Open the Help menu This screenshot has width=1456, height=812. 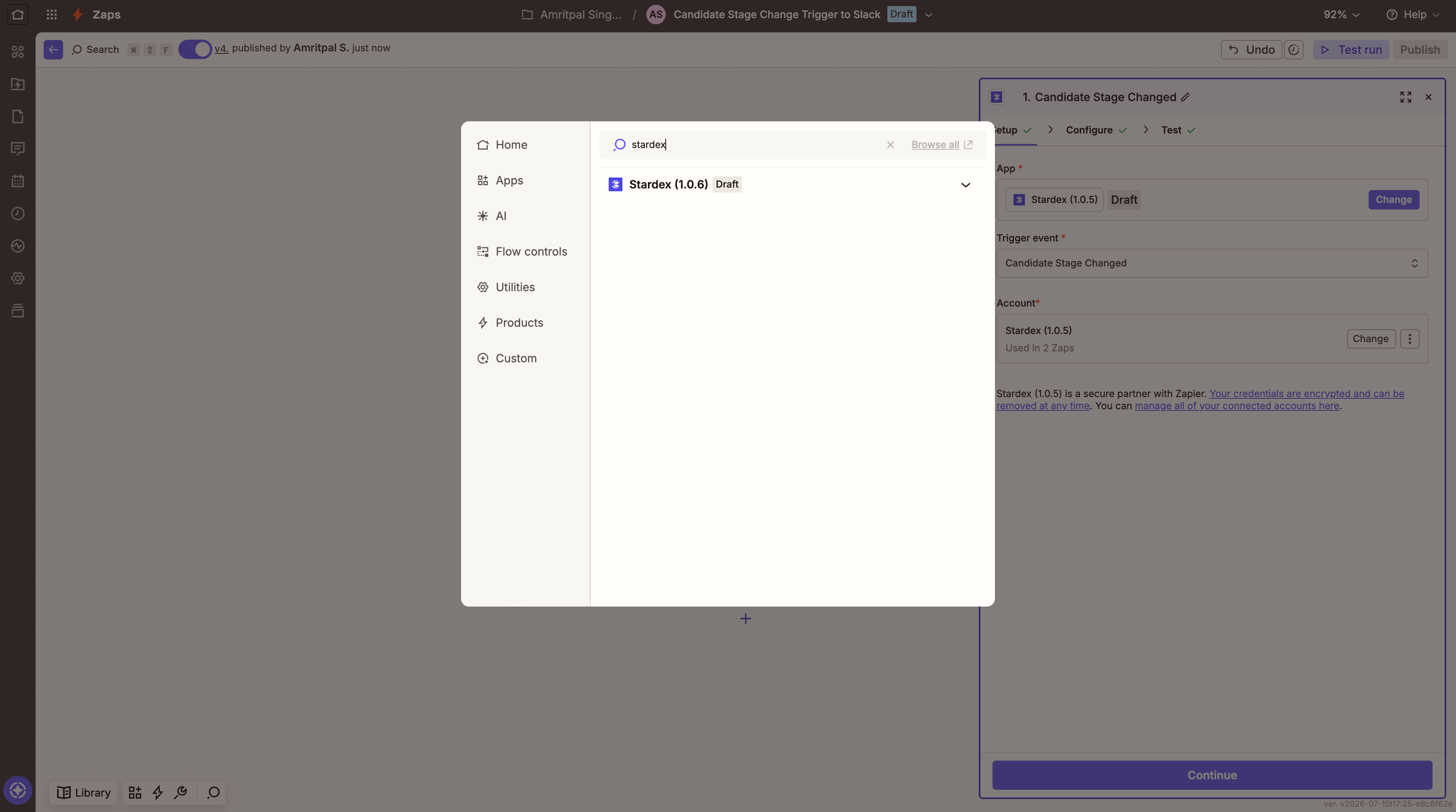[x=1412, y=15]
